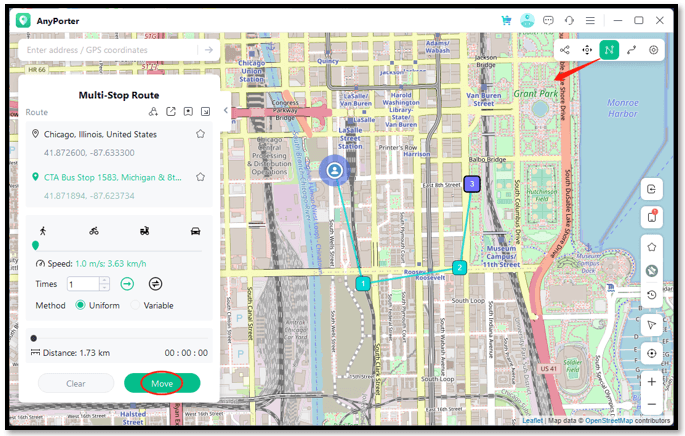This screenshot has height=436, width=685.
Task: Choose car speed icon
Action: (196, 231)
